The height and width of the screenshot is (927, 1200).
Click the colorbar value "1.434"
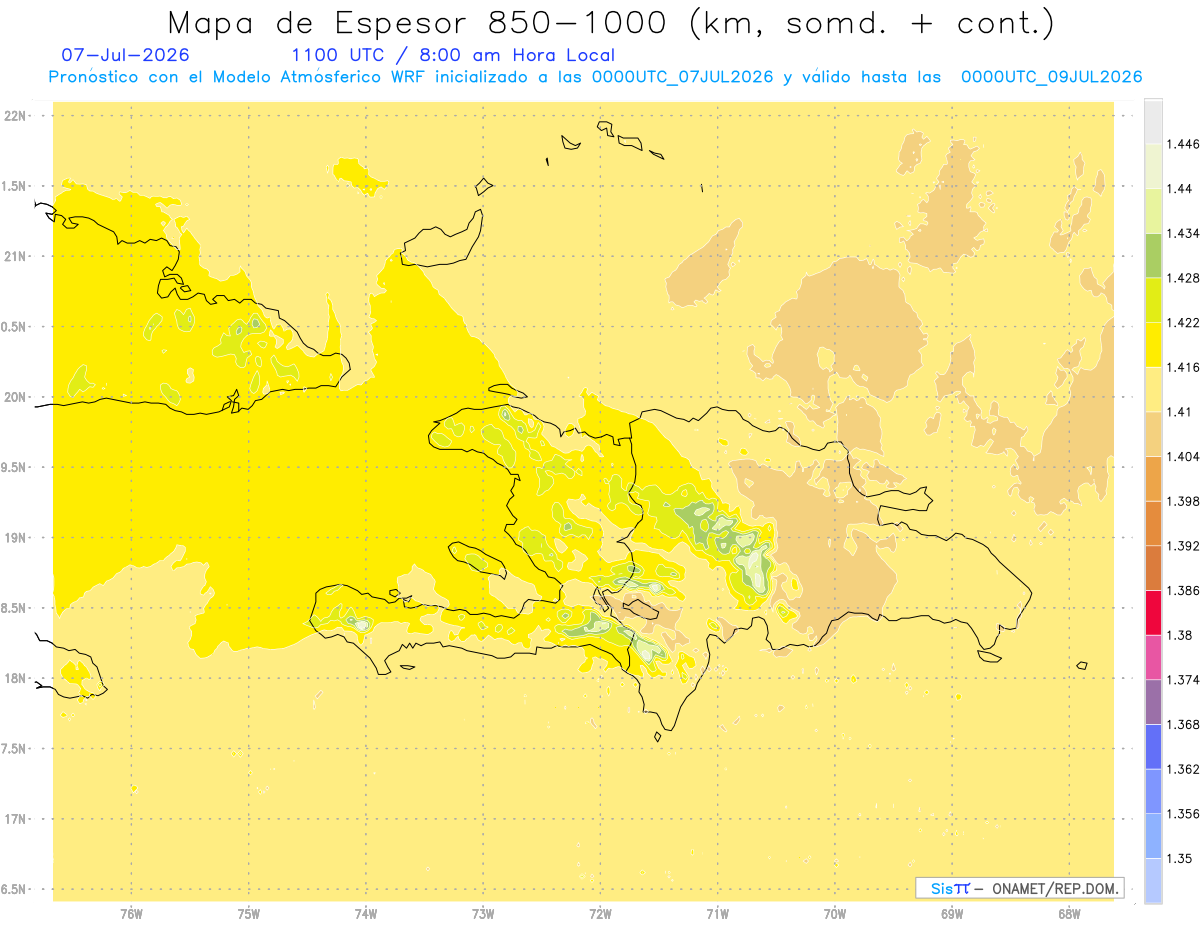[1183, 234]
